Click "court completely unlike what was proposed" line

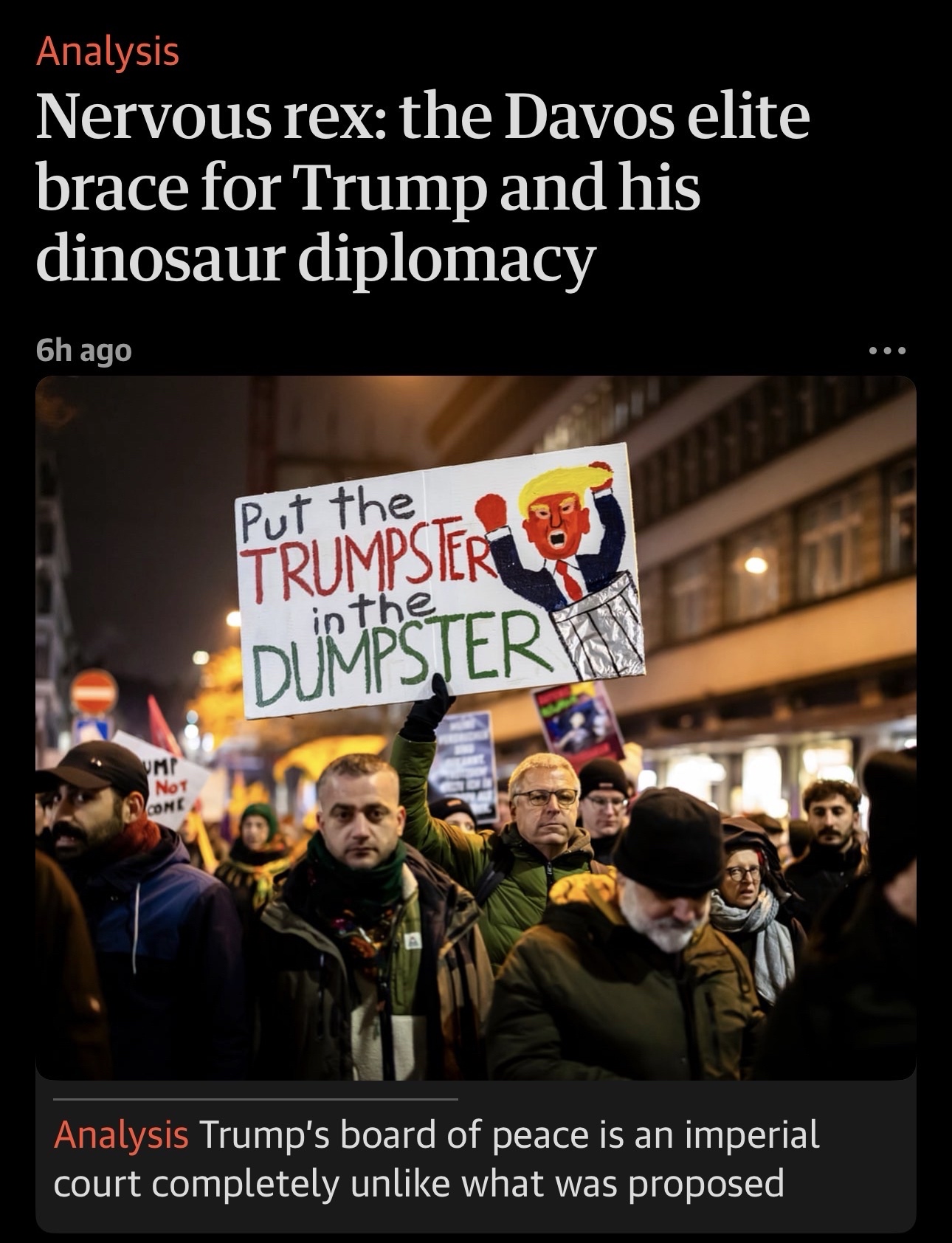[418, 1183]
